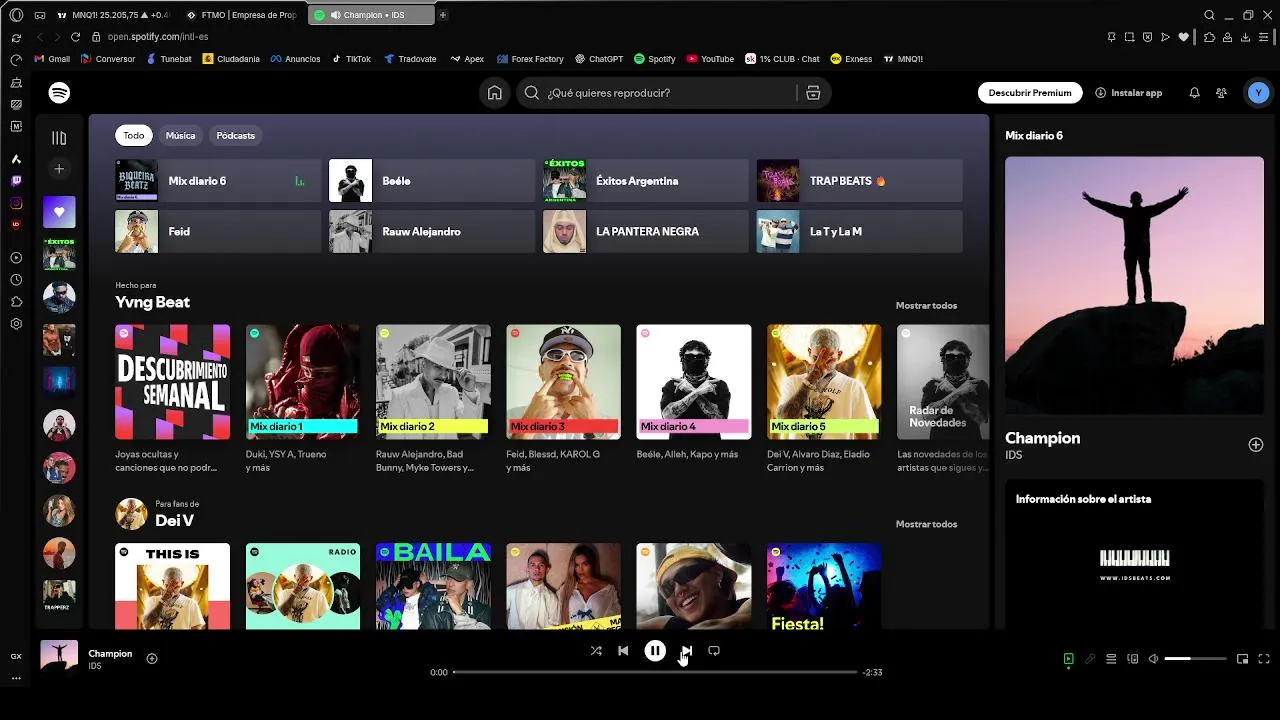Select the Todo filter chip
Viewport: 1280px width, 720px height.
134,136
